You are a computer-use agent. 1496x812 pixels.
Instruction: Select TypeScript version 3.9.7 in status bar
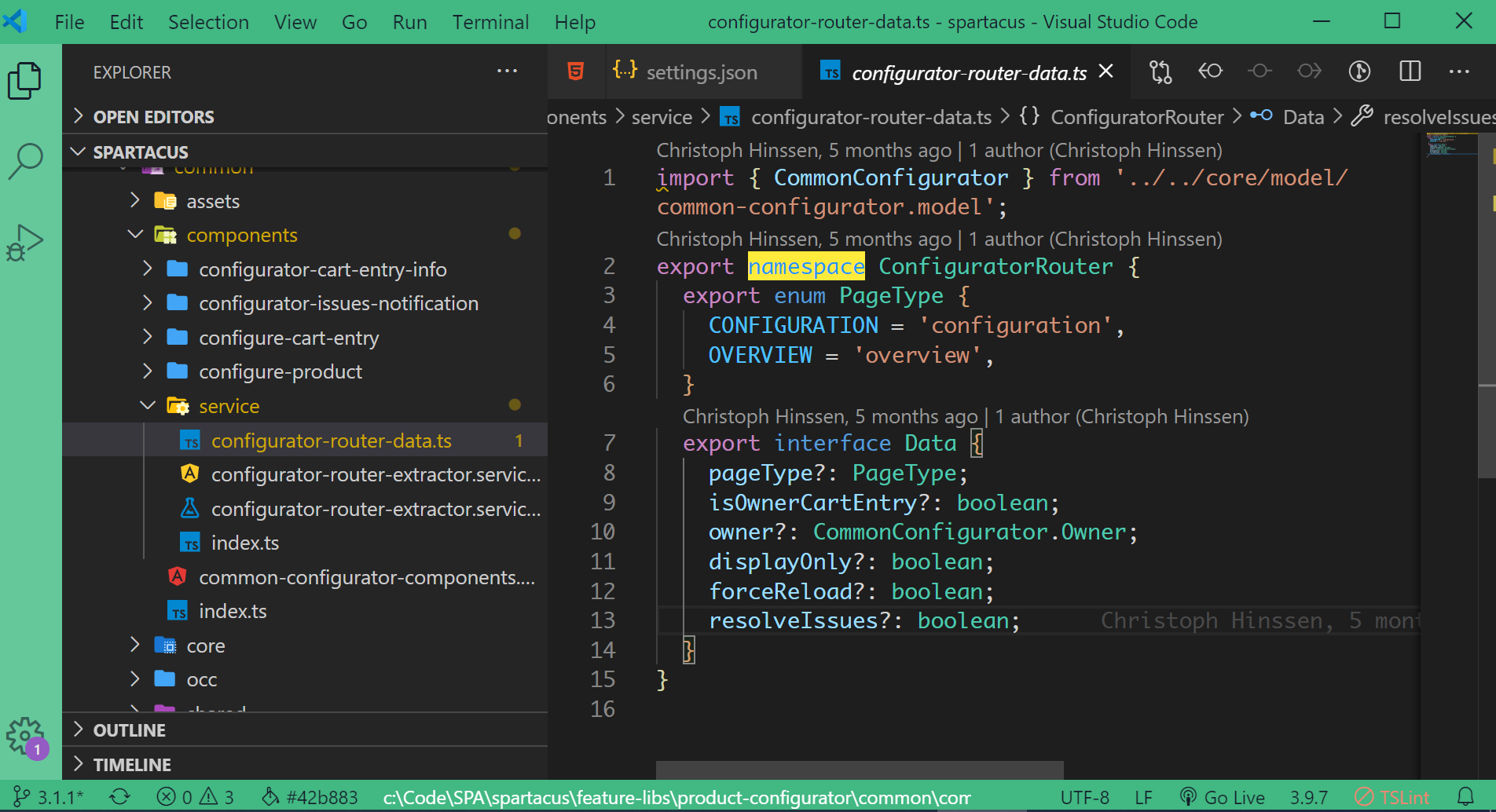(x=1308, y=797)
